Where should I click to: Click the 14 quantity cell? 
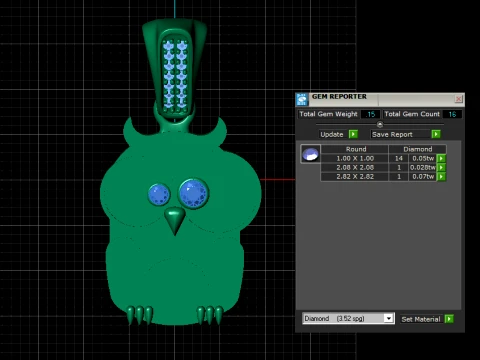[399, 158]
